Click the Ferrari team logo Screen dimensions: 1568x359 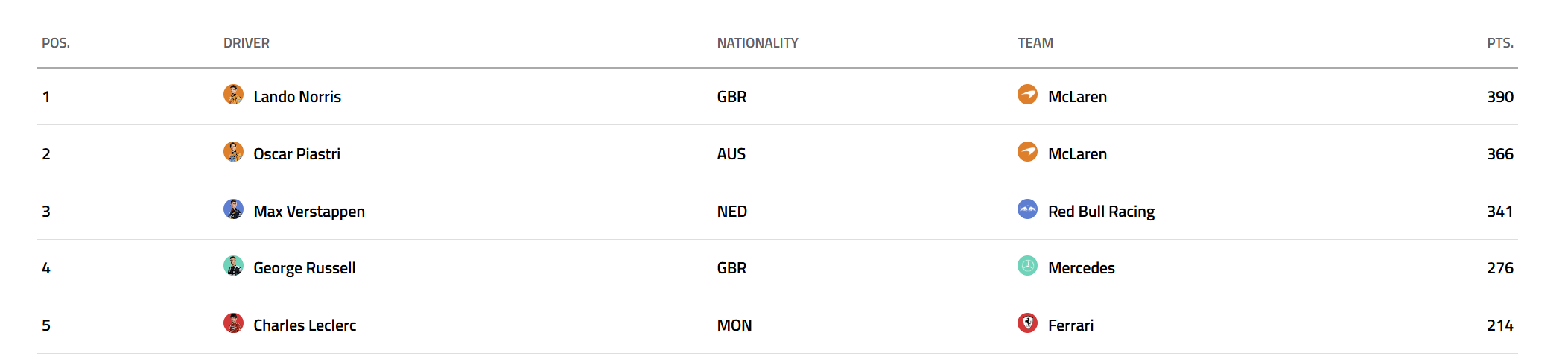point(1027,323)
